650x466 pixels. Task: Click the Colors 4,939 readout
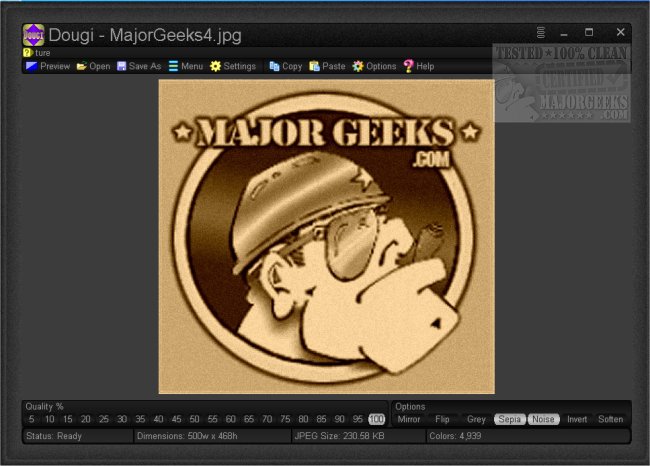528,436
